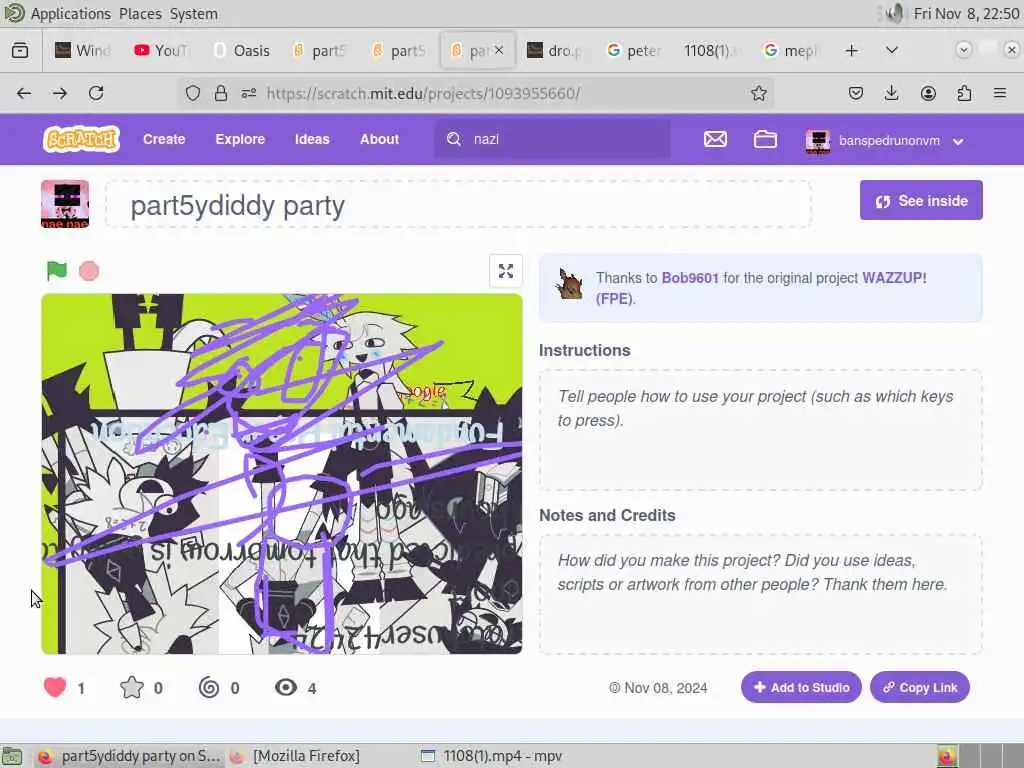This screenshot has height=768, width=1024.
Task: Click the red stop button above the stage
Action: pyautogui.click(x=89, y=270)
